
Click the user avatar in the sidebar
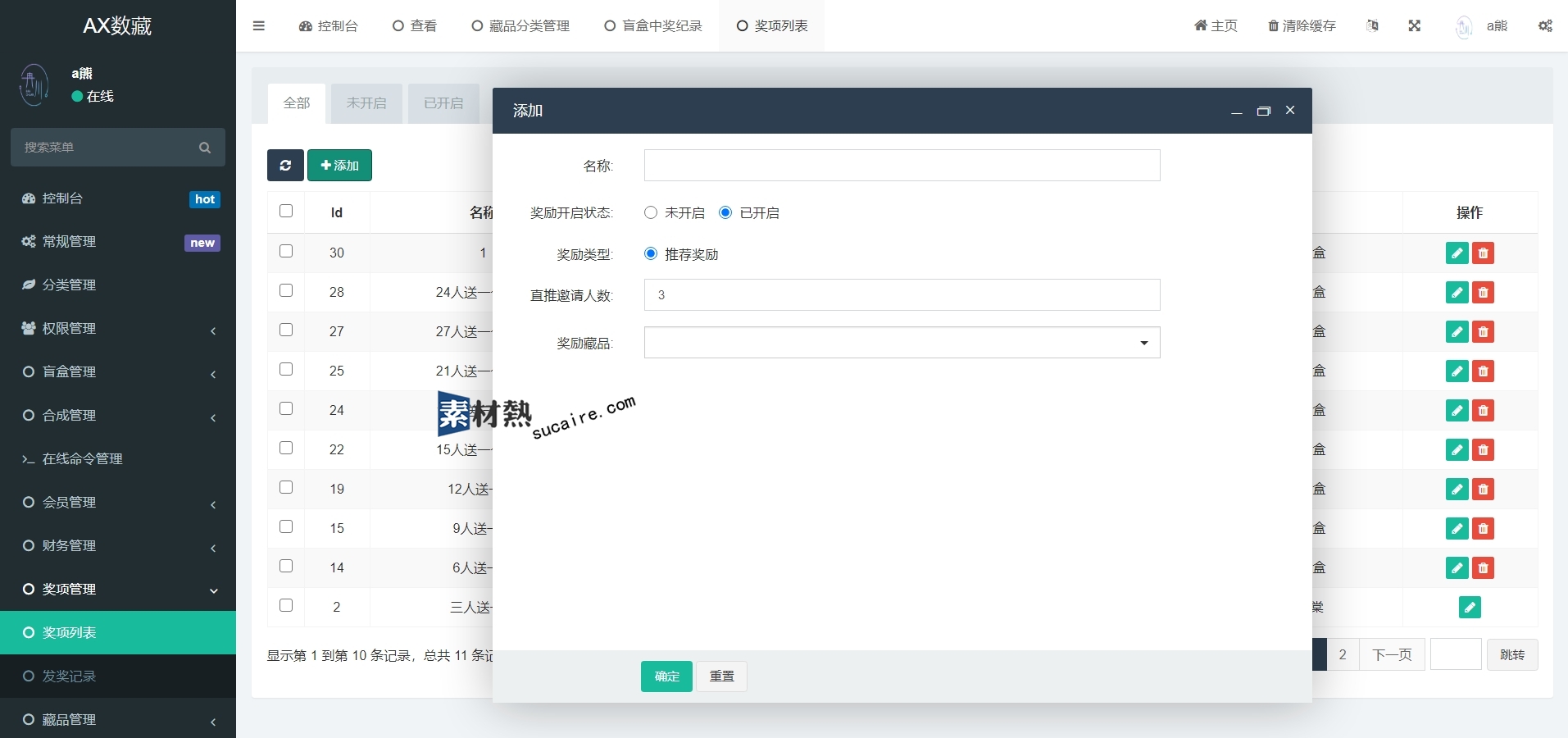[x=34, y=84]
